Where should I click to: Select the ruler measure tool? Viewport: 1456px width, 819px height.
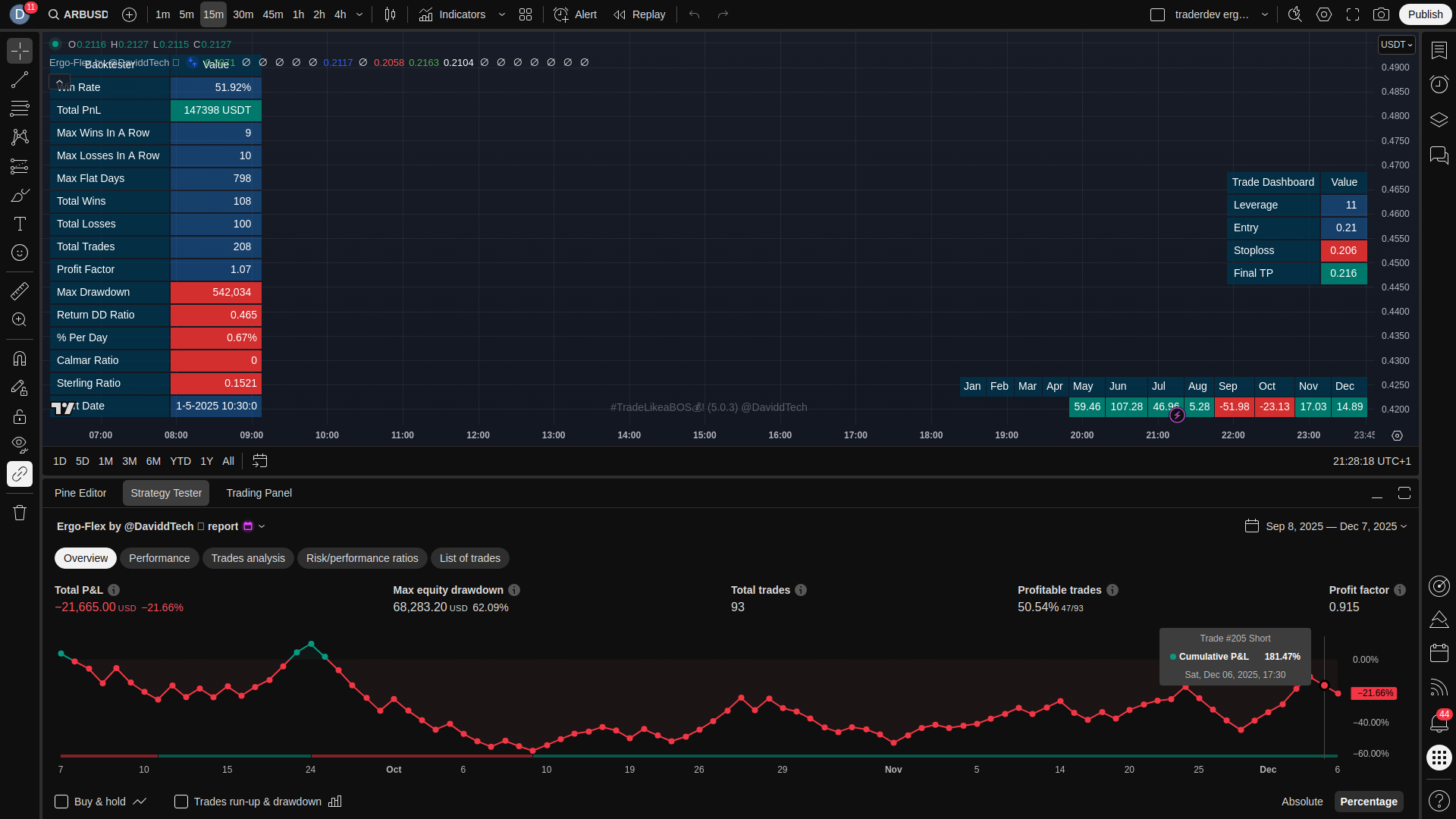[20, 291]
